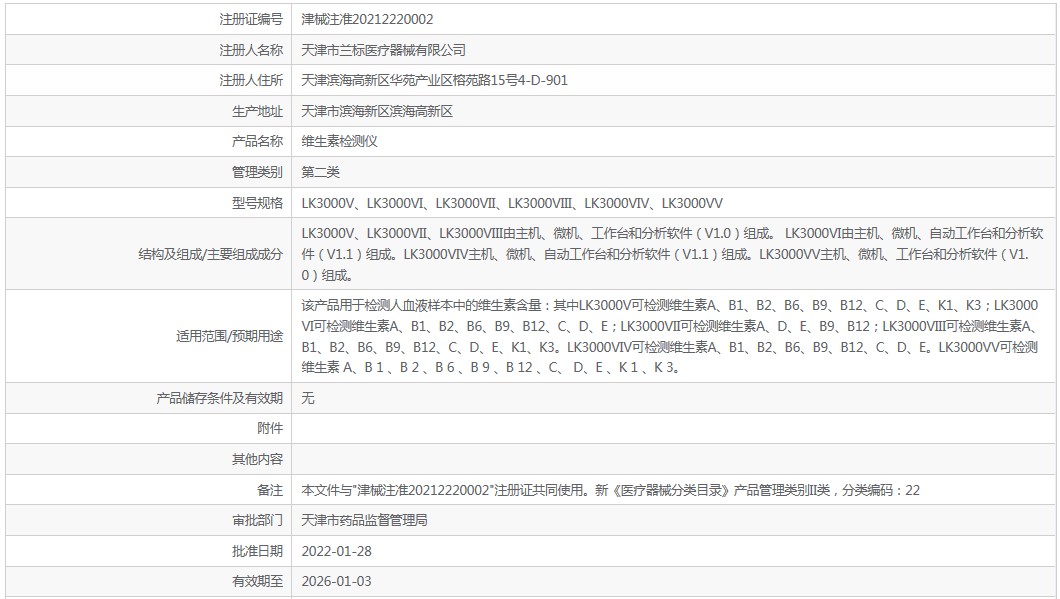Viewport: 1060px width, 599px height.
Task: Select the 产品储存条件及有效期 label
Action: point(220,398)
